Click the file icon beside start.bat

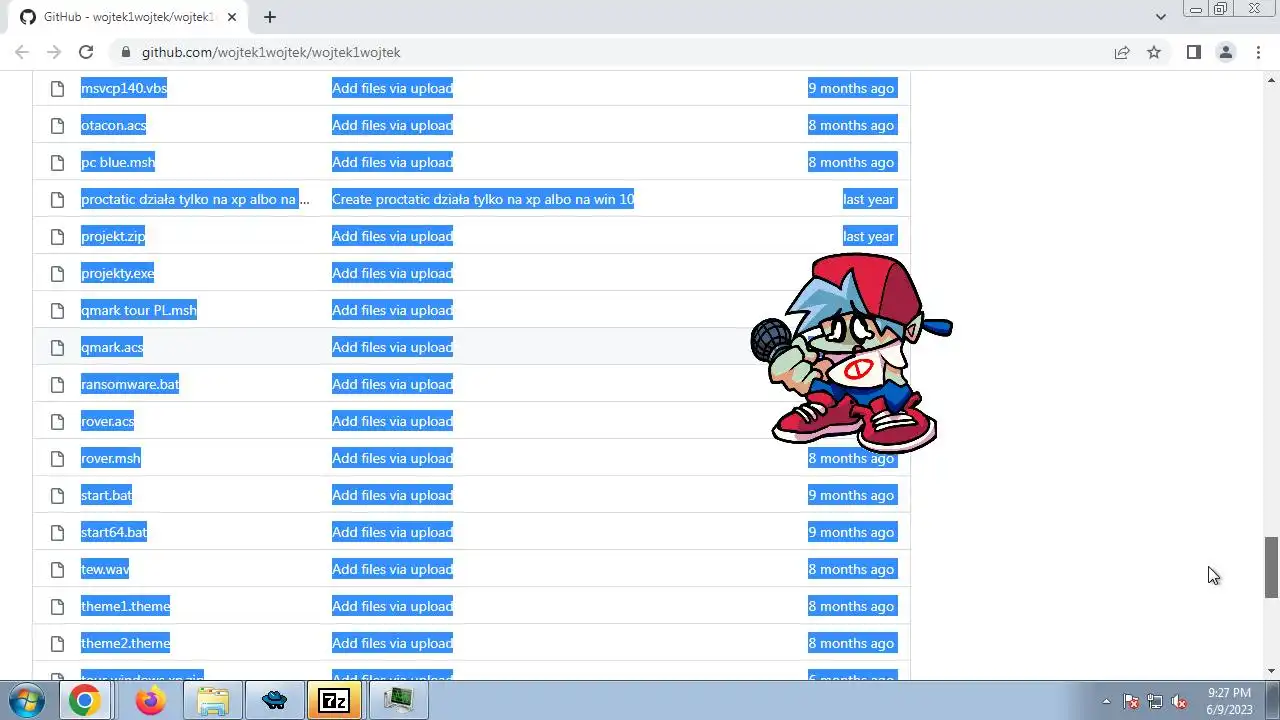[58, 495]
